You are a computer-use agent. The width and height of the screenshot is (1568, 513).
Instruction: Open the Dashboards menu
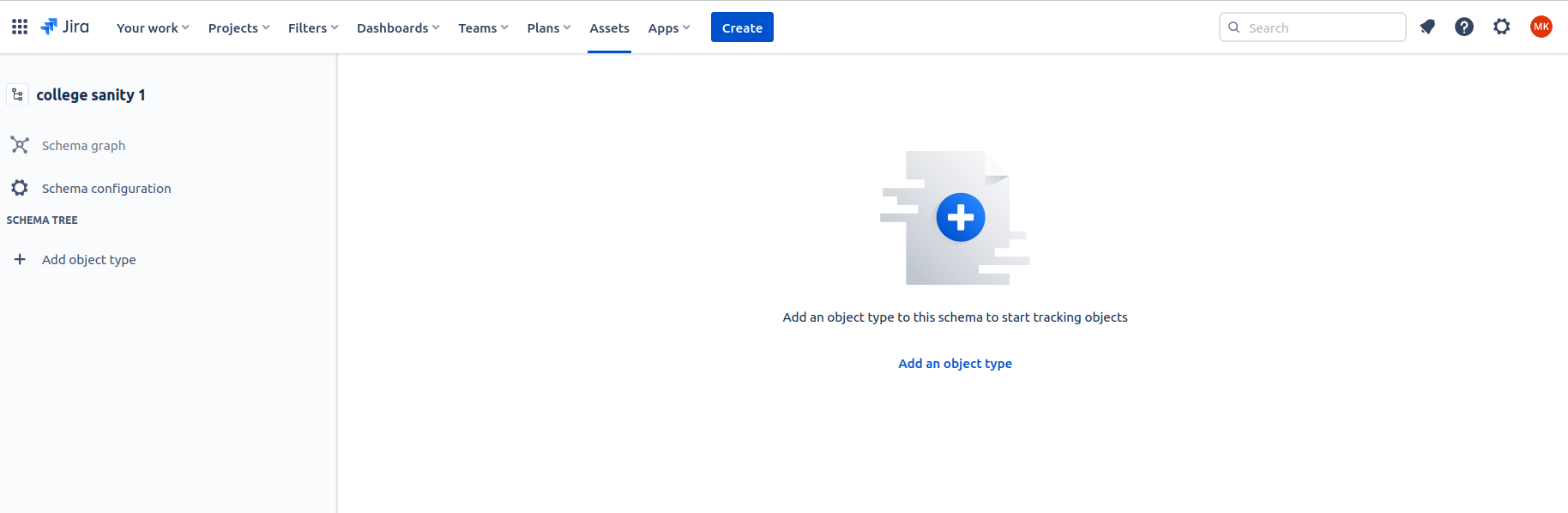click(398, 27)
